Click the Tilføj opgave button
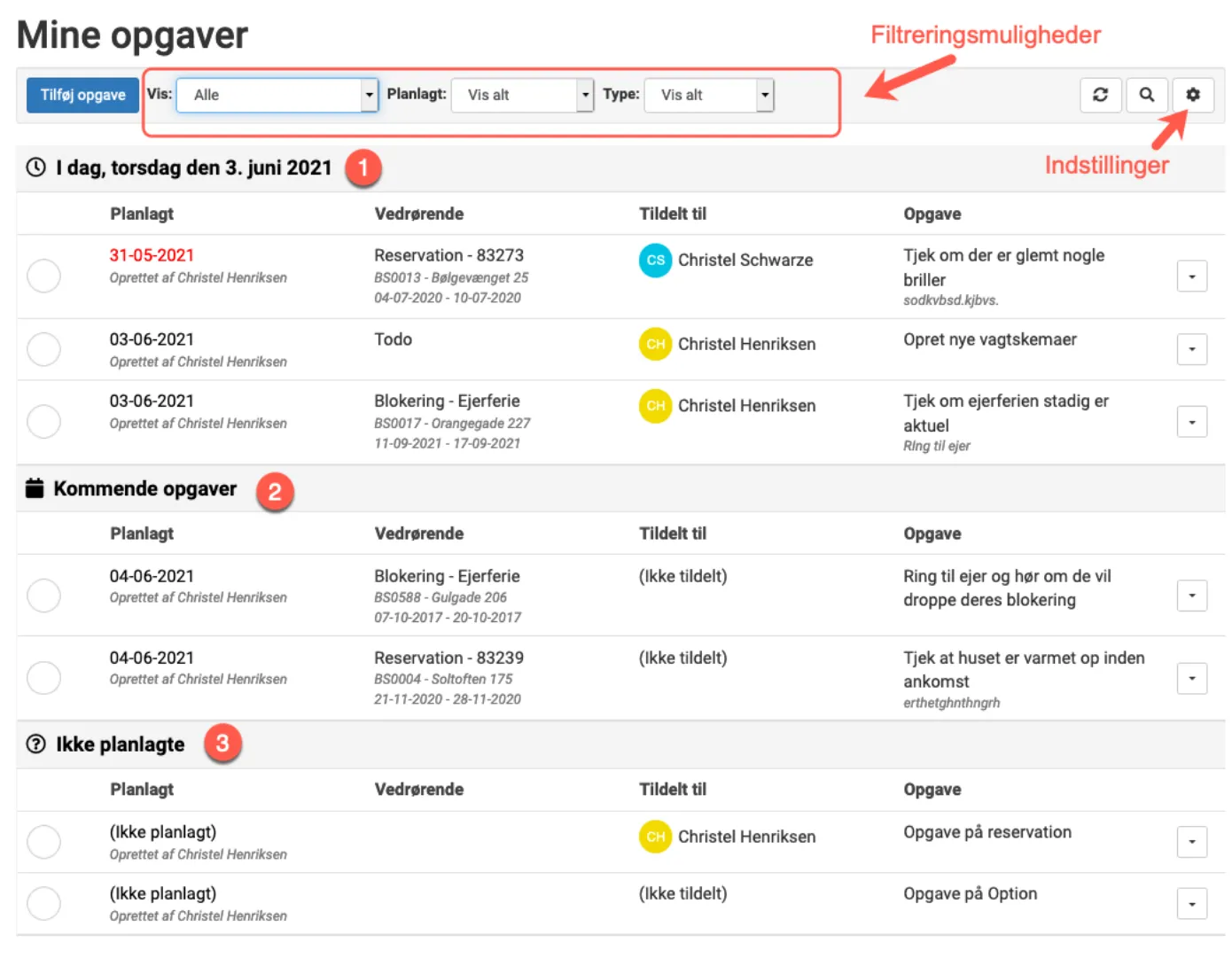Screen dimensions: 1232x966 (82, 95)
